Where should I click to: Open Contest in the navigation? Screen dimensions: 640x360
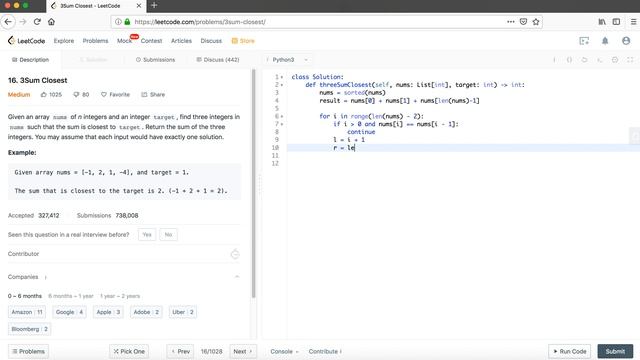tap(151, 41)
